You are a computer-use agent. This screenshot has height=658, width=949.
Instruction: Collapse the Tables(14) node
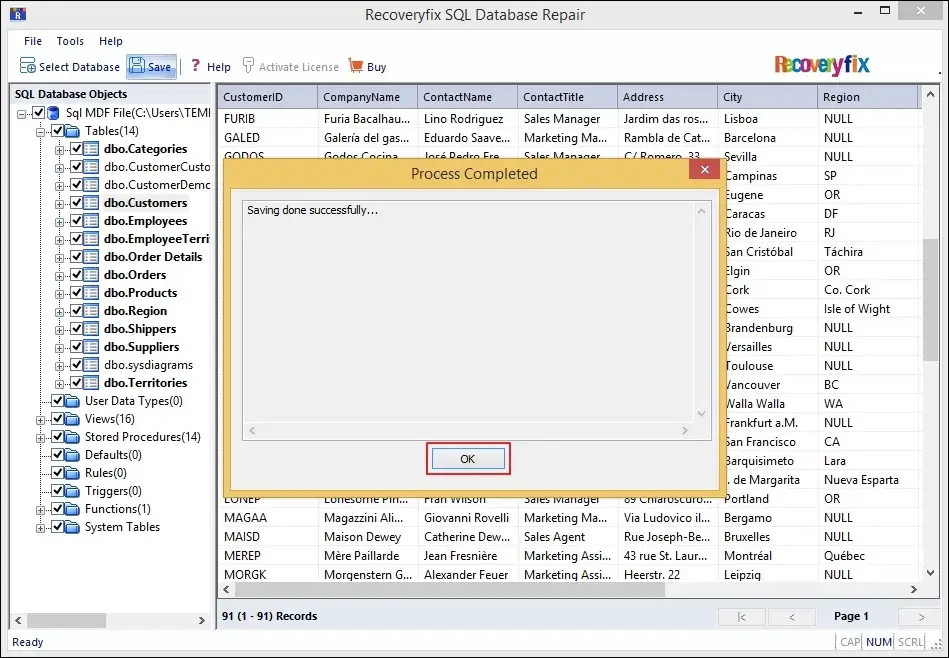pyautogui.click(x=41, y=132)
